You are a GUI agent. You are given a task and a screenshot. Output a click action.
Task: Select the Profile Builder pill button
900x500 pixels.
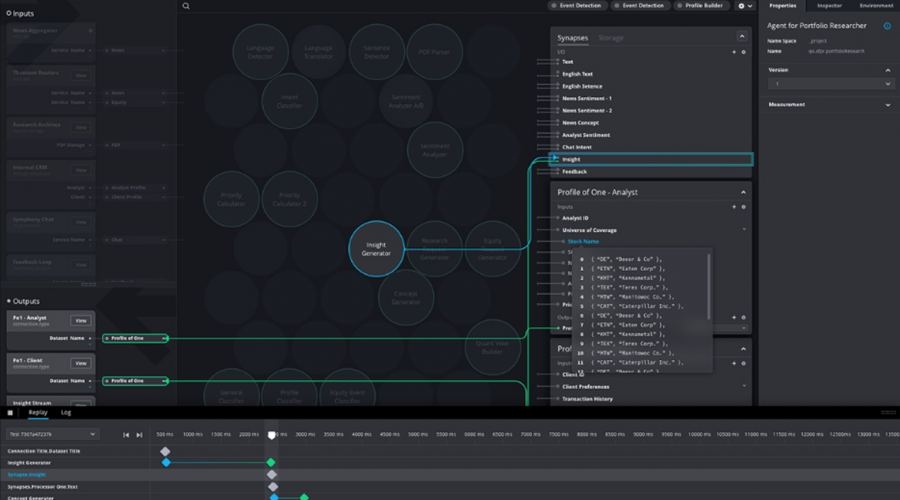pos(704,6)
